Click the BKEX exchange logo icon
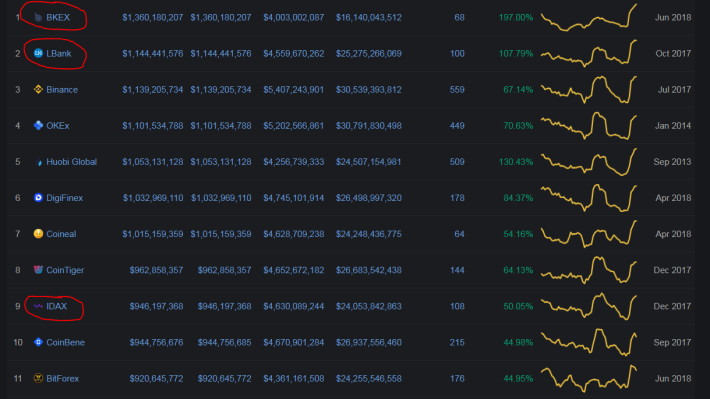The height and width of the screenshot is (399, 710). pos(38,17)
